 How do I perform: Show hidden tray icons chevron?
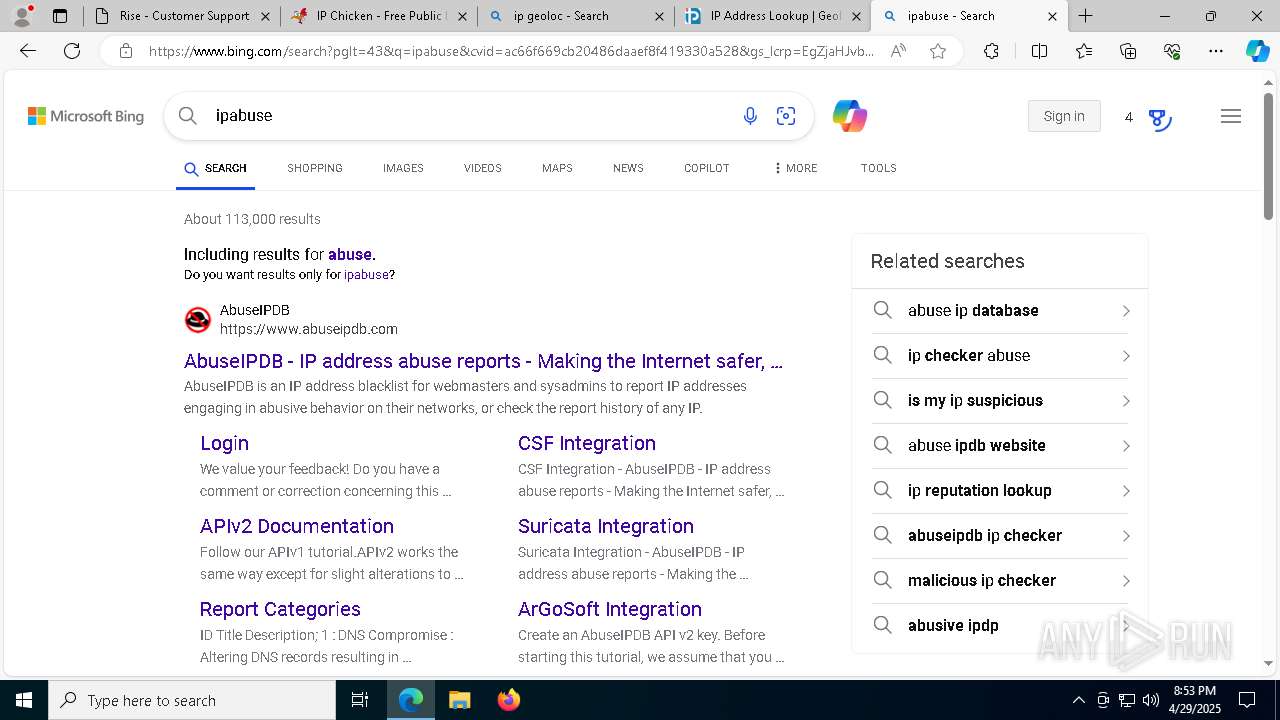[1078, 700]
